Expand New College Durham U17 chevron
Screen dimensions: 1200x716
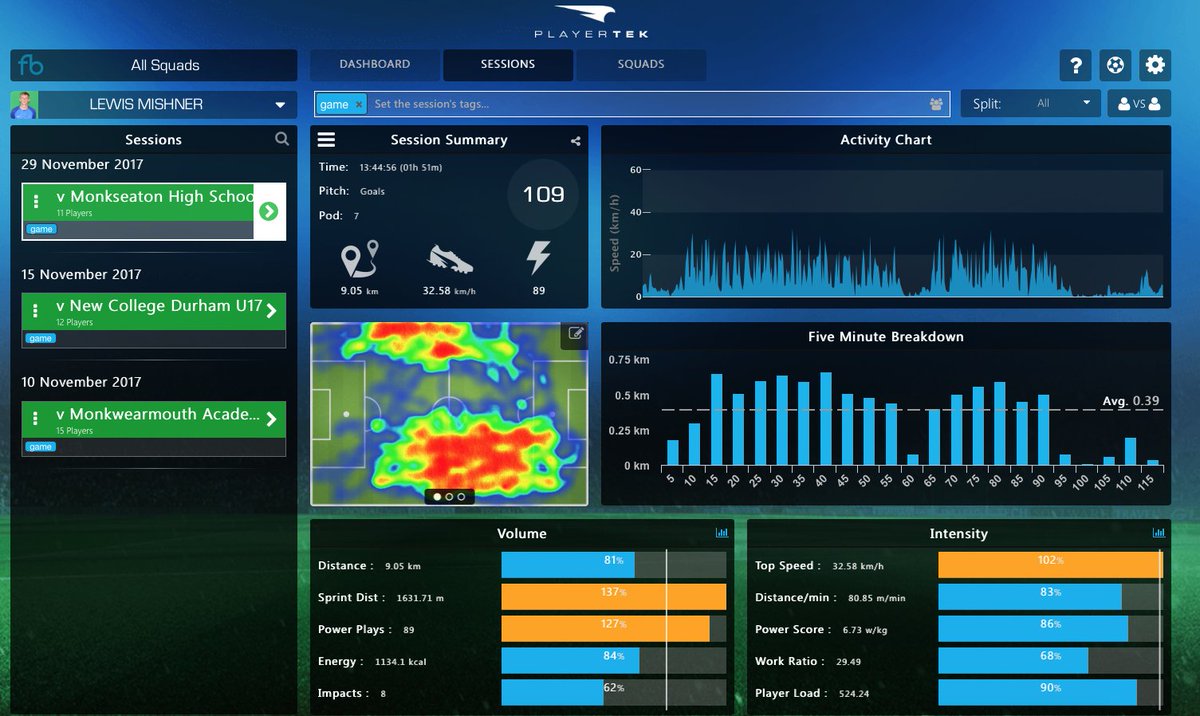[x=272, y=310]
